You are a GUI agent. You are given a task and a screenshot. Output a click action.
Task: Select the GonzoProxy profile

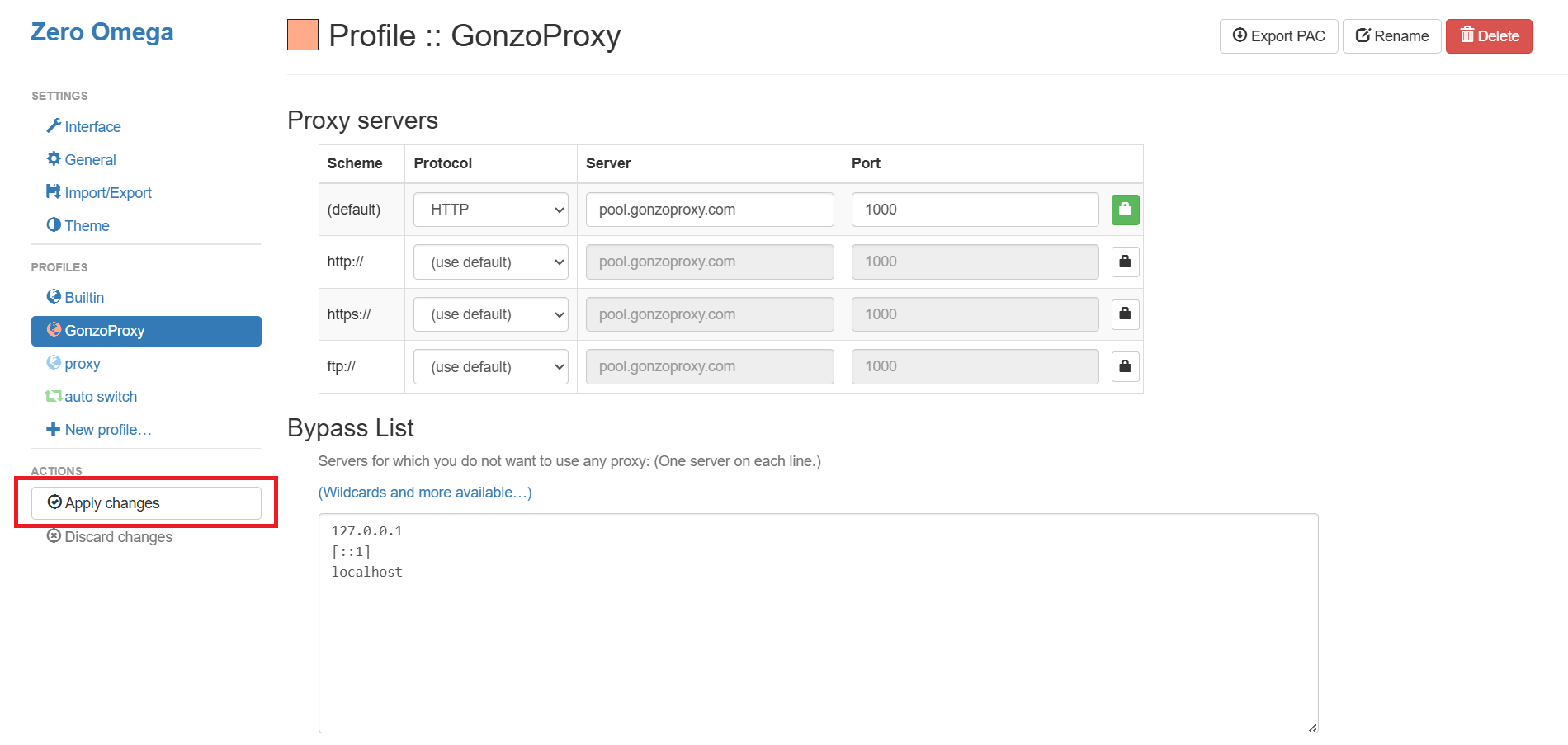(146, 331)
